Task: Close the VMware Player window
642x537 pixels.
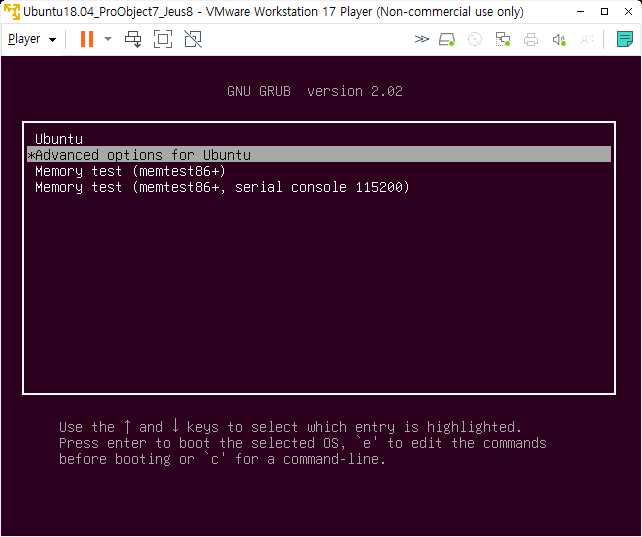Action: [x=628, y=11]
